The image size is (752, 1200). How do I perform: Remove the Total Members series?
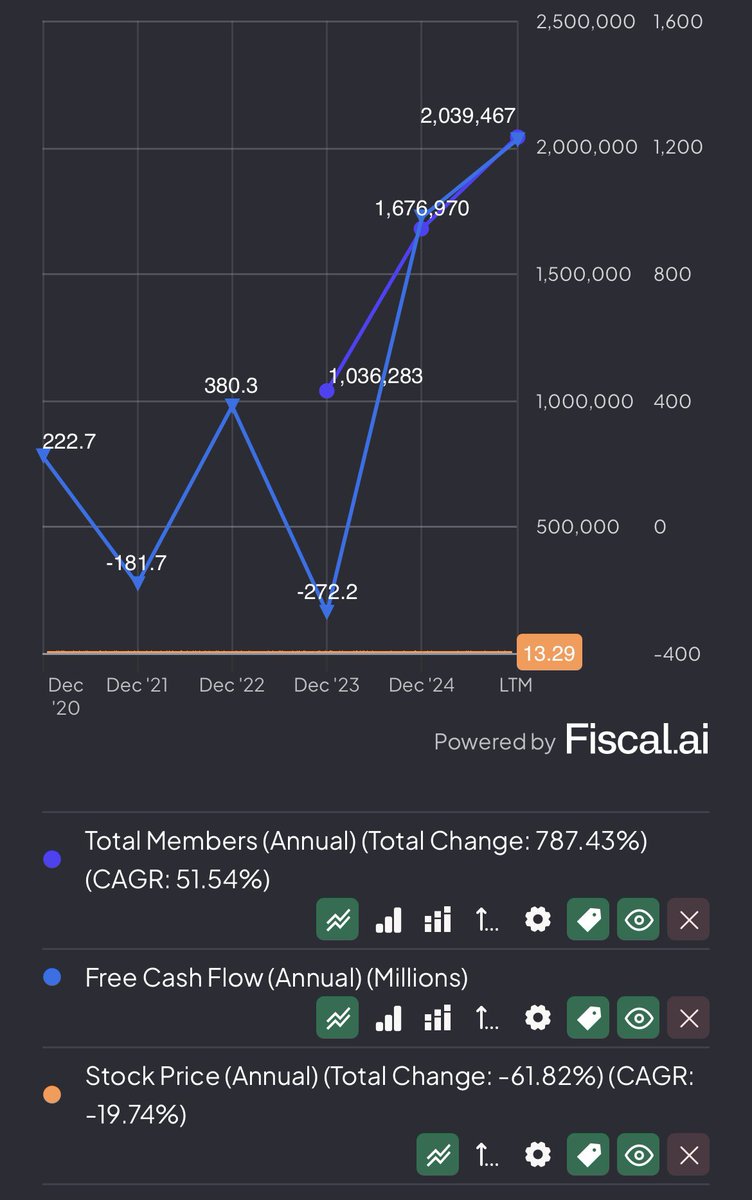coord(689,920)
